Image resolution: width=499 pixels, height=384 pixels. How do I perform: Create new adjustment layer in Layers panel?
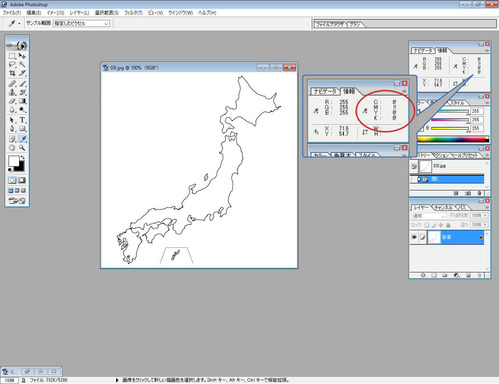pyautogui.click(x=457, y=275)
